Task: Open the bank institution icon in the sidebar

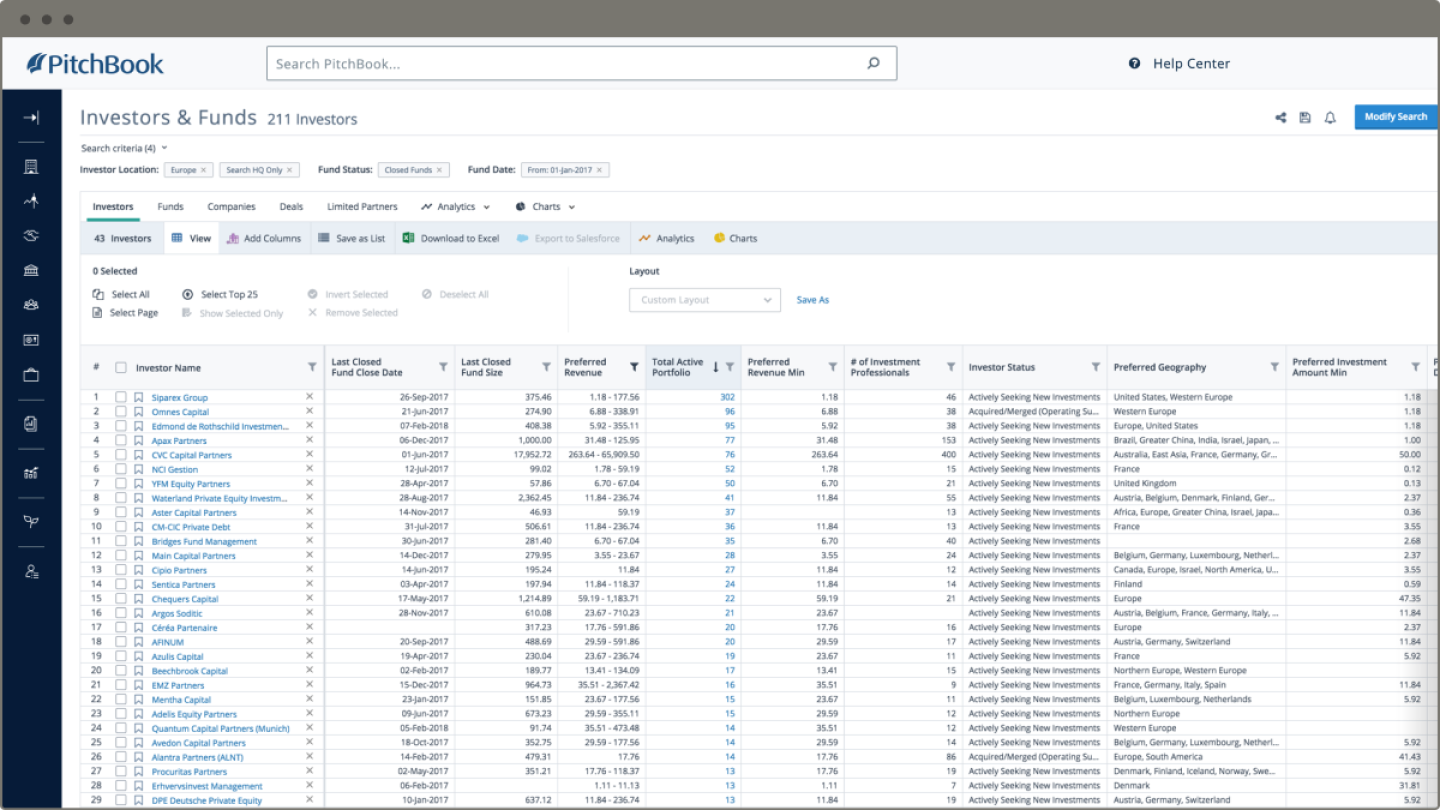Action: 31,270
